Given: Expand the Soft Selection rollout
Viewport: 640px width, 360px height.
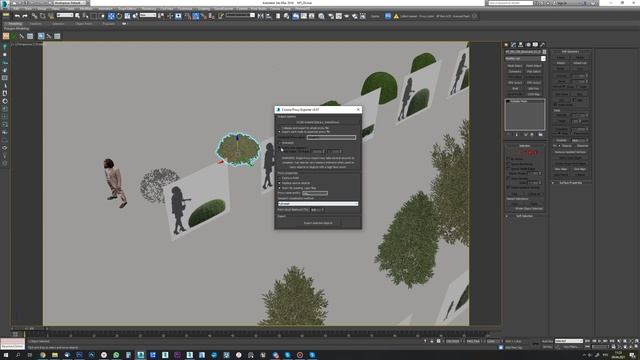Looking at the screenshot, I should 524,216.
